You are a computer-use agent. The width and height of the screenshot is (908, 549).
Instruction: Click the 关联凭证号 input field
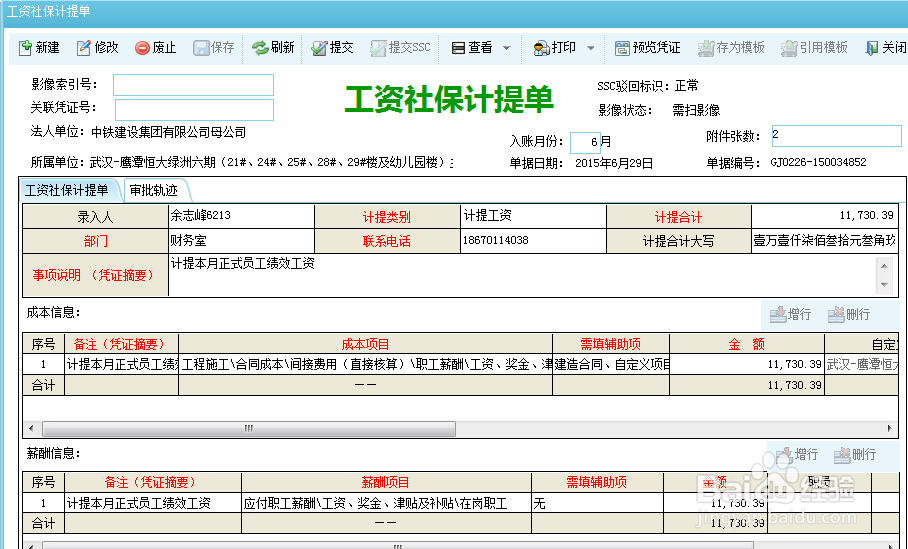click(x=194, y=109)
